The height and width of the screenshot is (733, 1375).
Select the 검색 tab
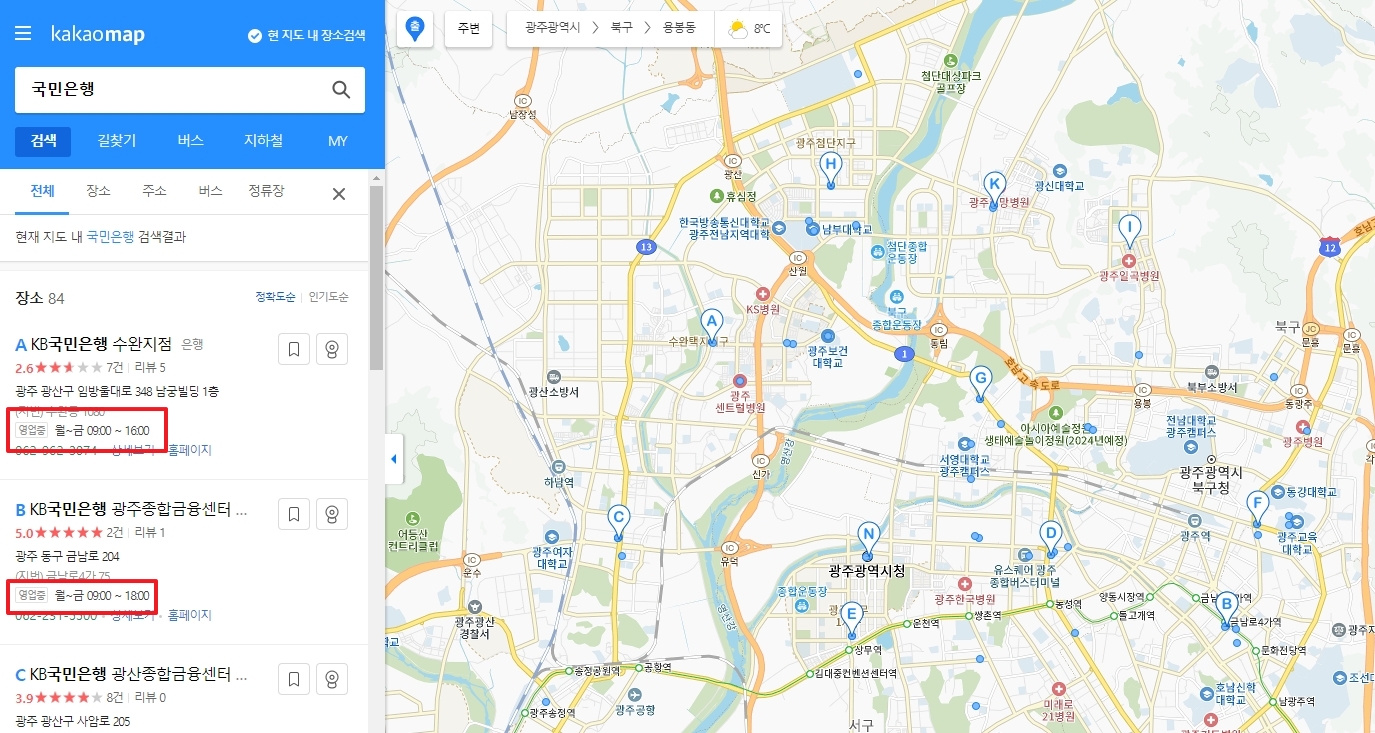click(43, 141)
